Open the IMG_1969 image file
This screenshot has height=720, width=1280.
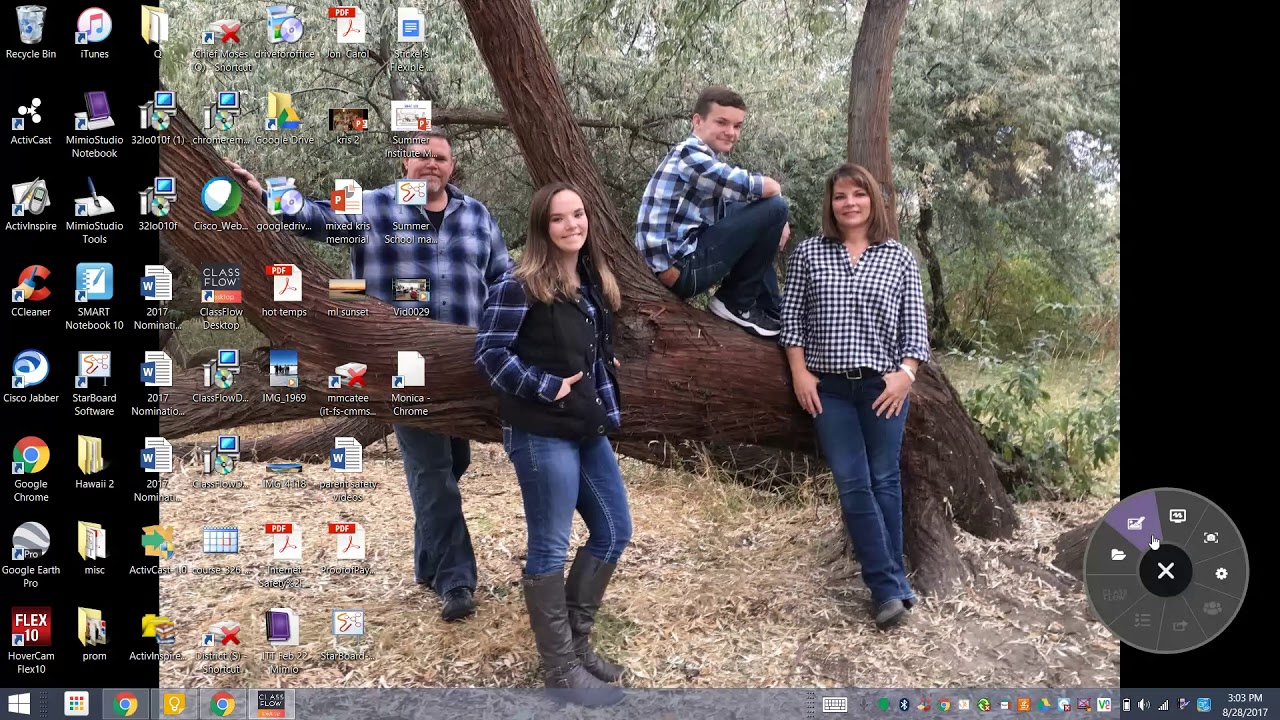click(x=284, y=378)
